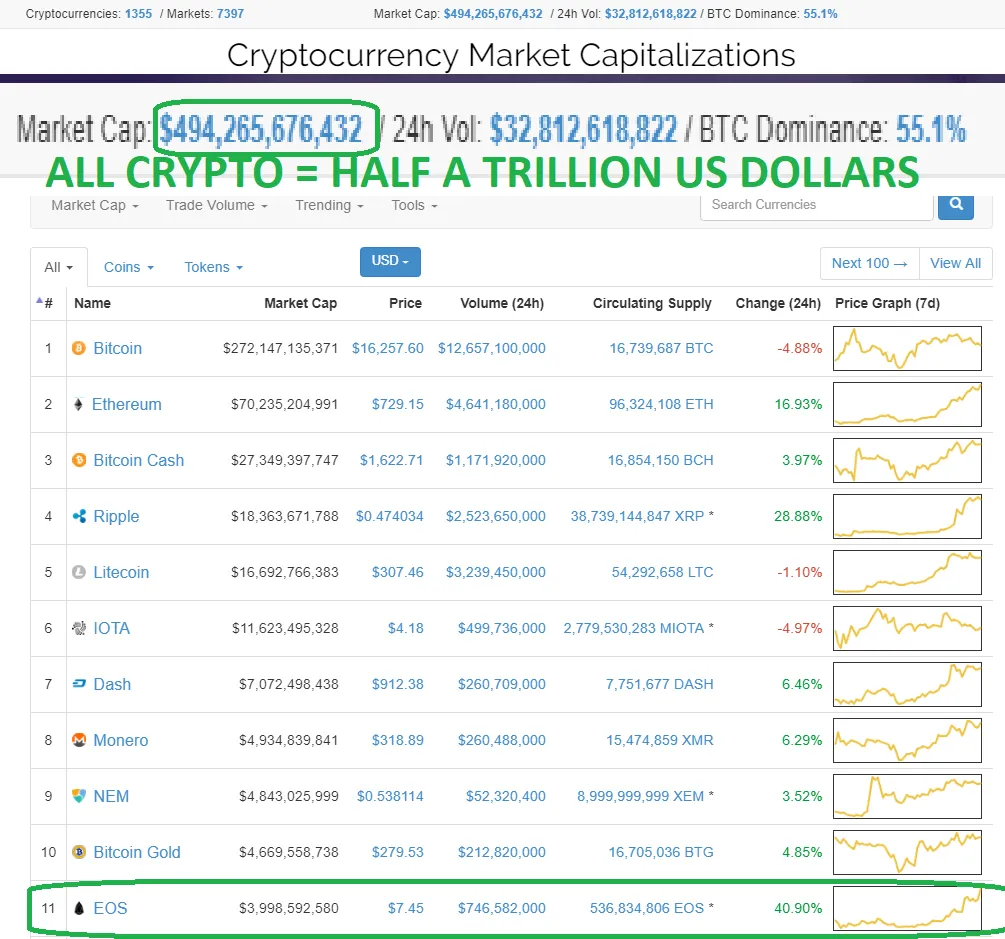Click top bar BTC Dominance 55.1%
The height and width of the screenshot is (939, 1005).
820,13
